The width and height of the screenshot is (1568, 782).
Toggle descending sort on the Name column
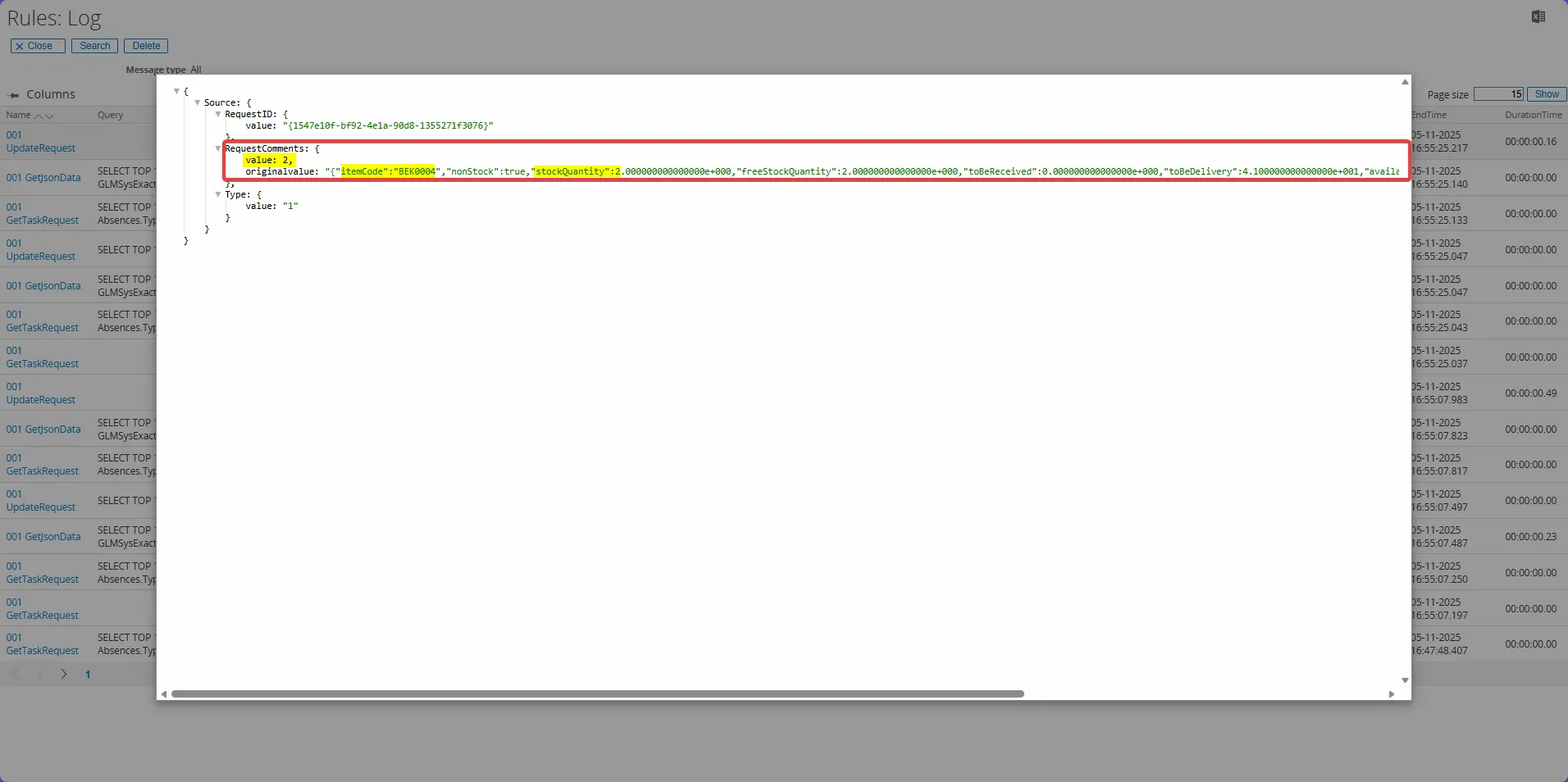(x=50, y=116)
